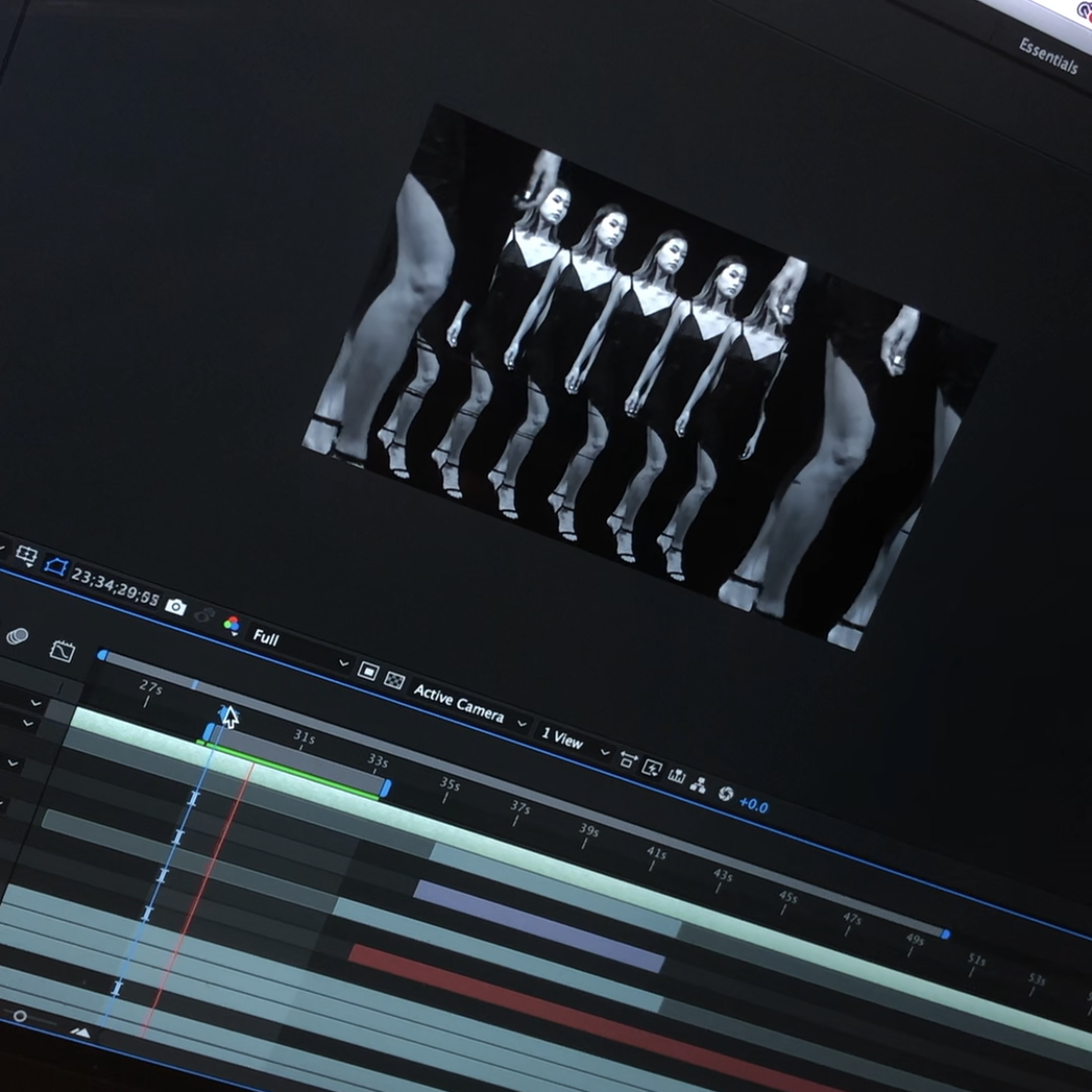Click the work area start handle
The height and width of the screenshot is (1092, 1092).
[209, 733]
